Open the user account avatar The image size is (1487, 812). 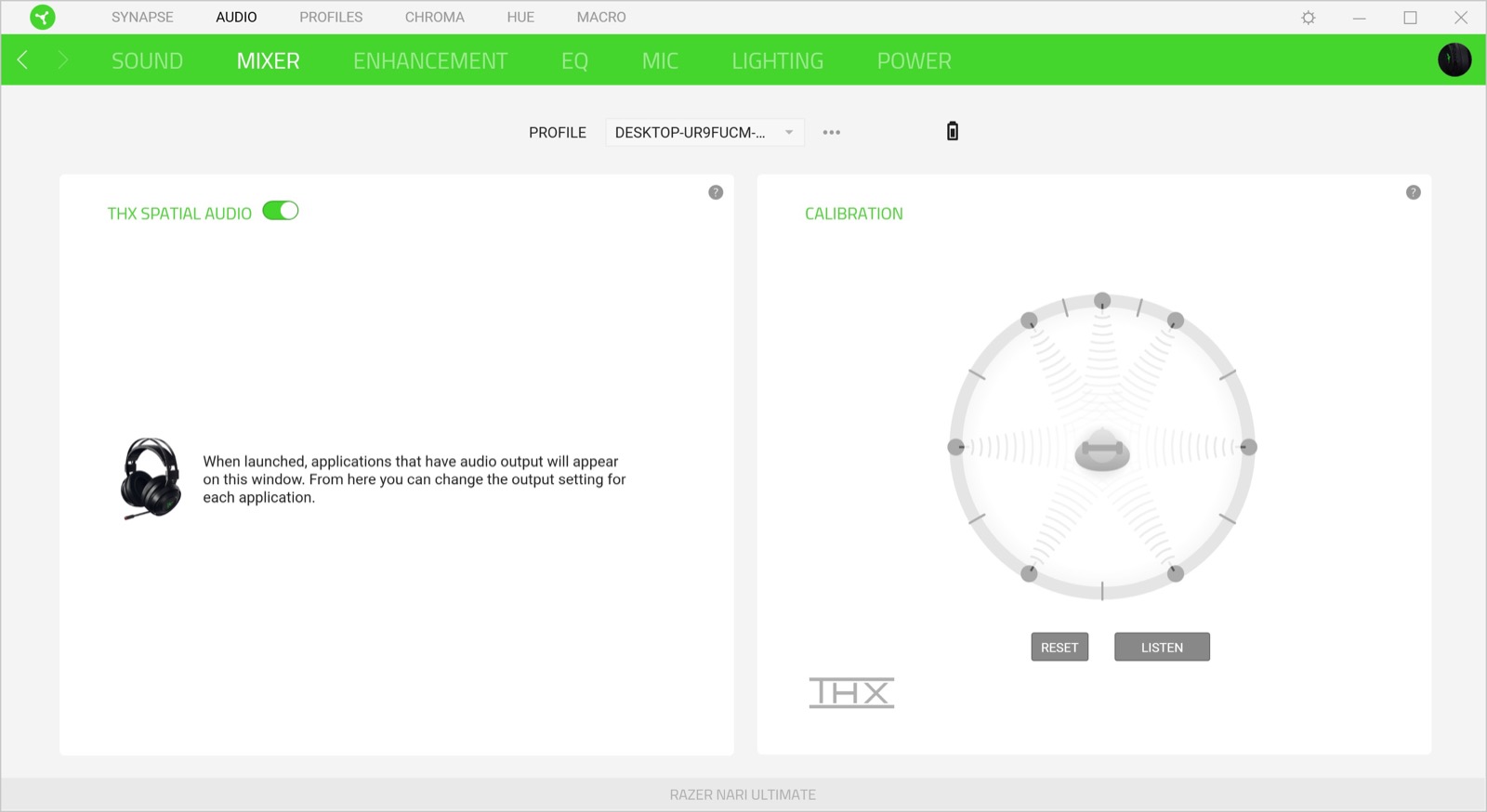(1454, 60)
